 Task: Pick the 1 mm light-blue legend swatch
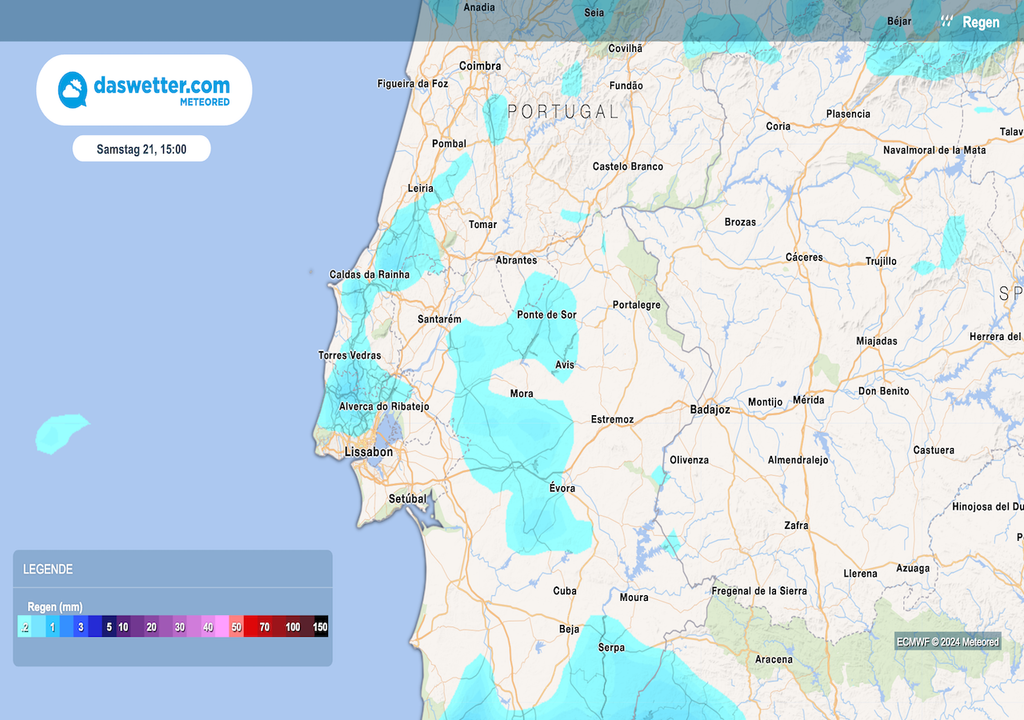[x=52, y=627]
